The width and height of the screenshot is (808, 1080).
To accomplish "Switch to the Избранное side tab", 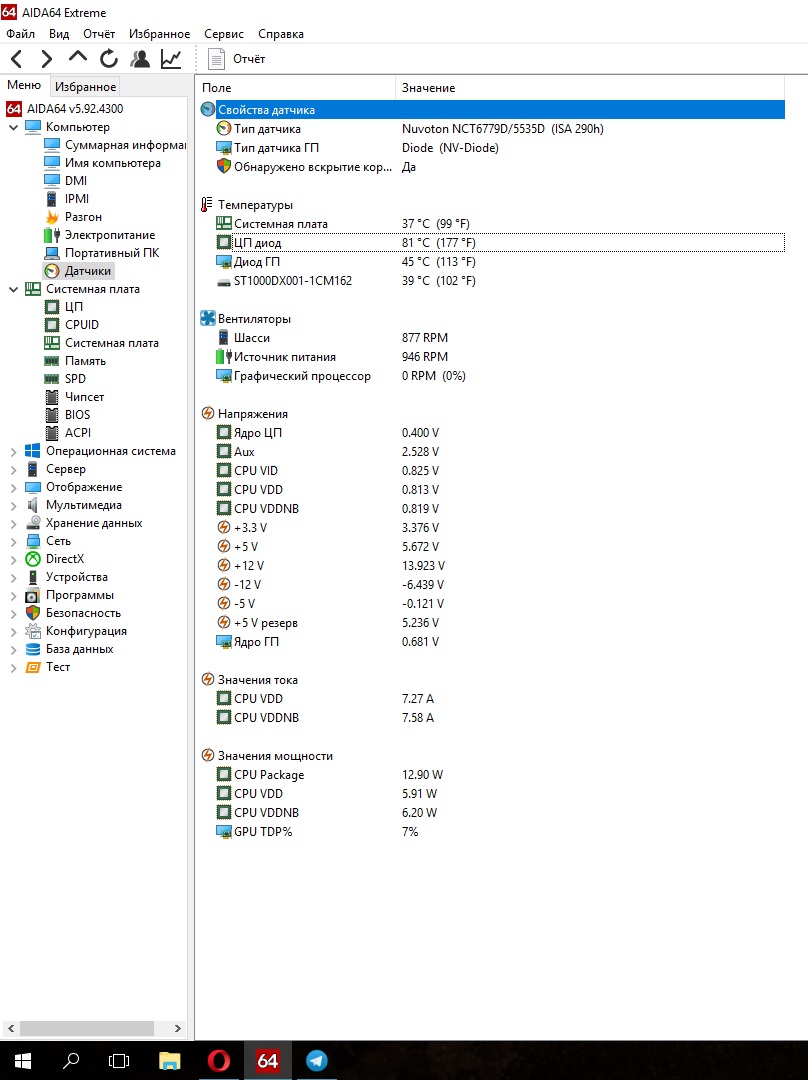I will [x=85, y=87].
